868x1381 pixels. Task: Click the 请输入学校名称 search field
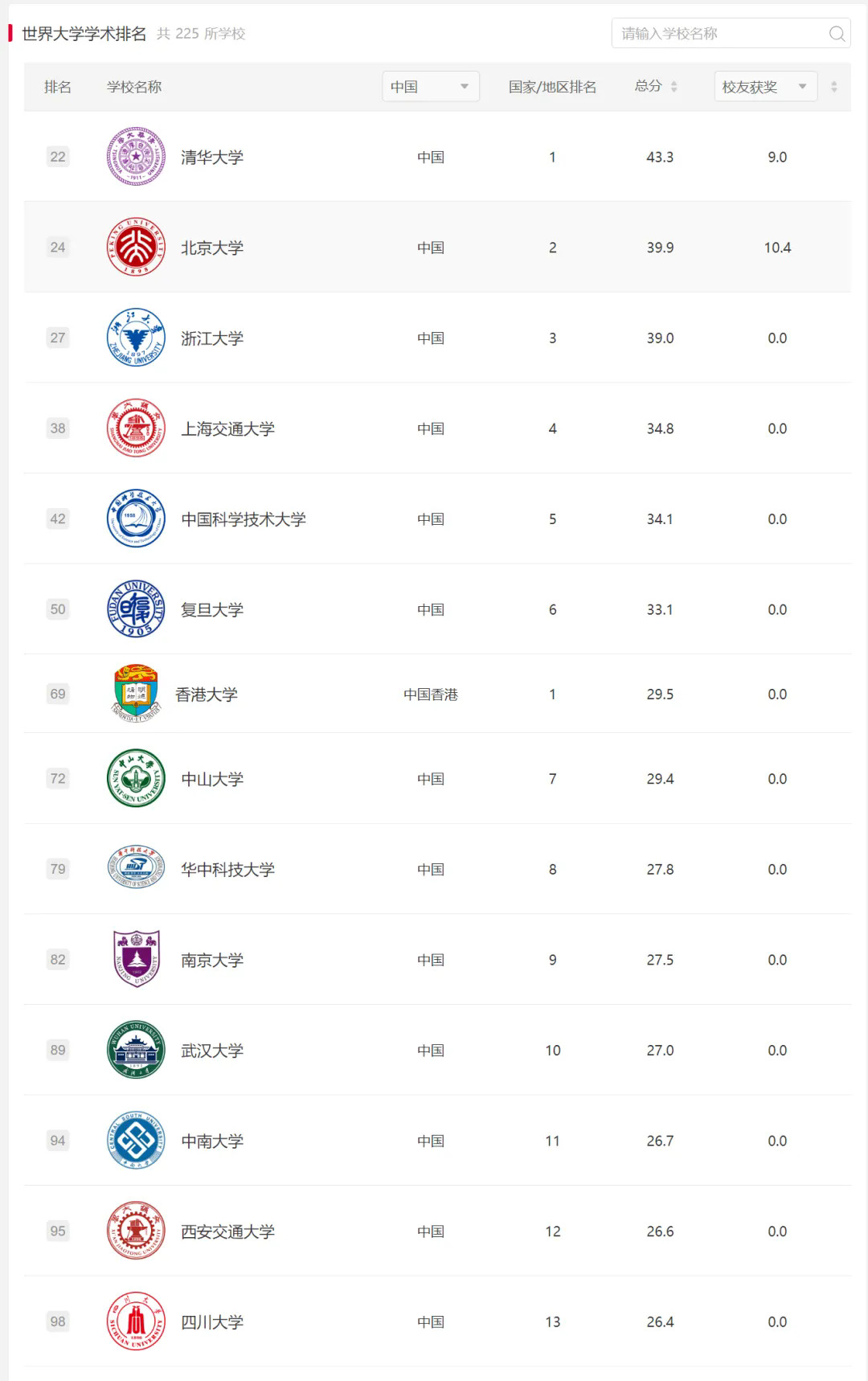719,34
